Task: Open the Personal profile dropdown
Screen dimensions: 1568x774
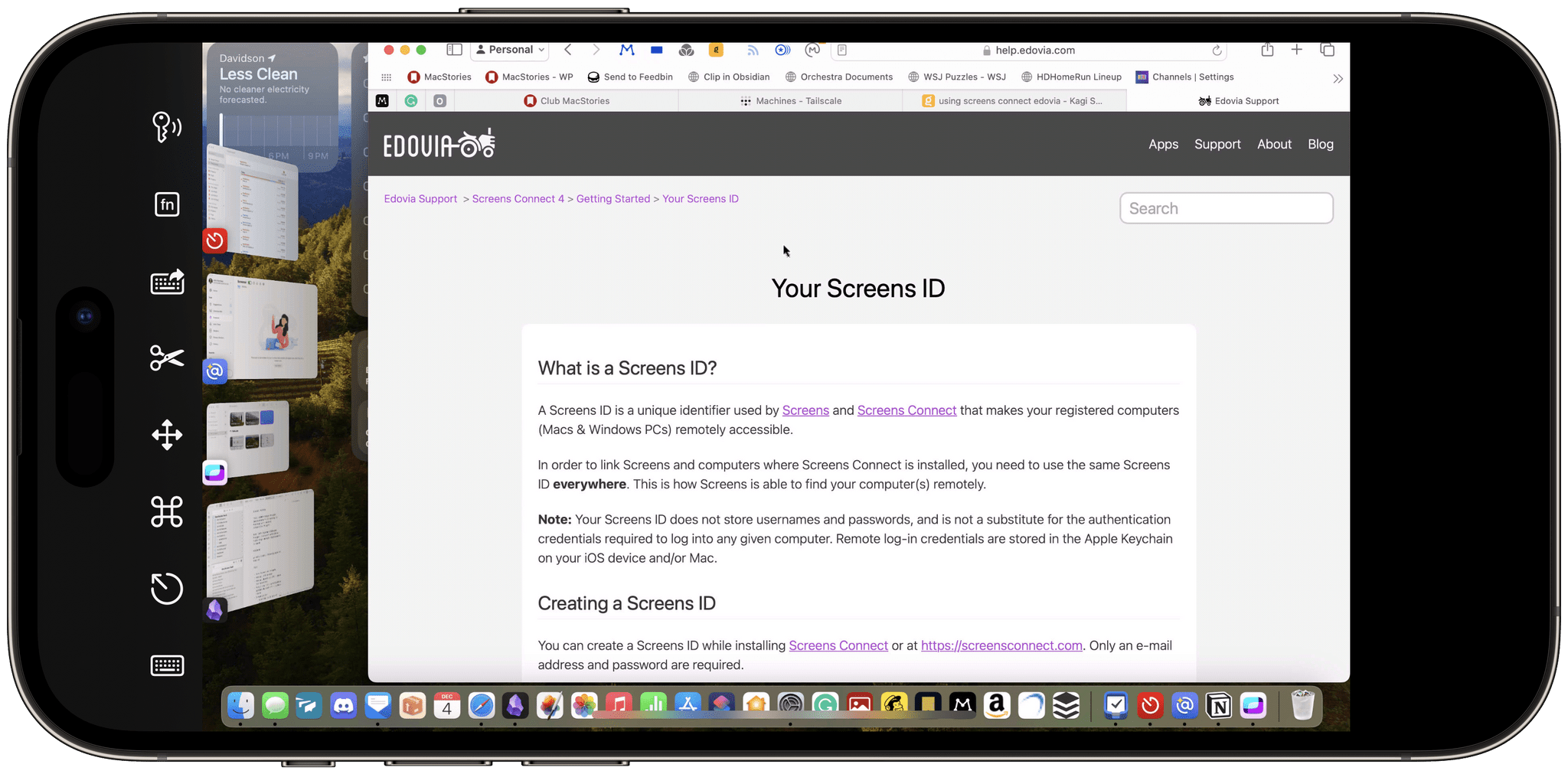Action: coord(510,51)
